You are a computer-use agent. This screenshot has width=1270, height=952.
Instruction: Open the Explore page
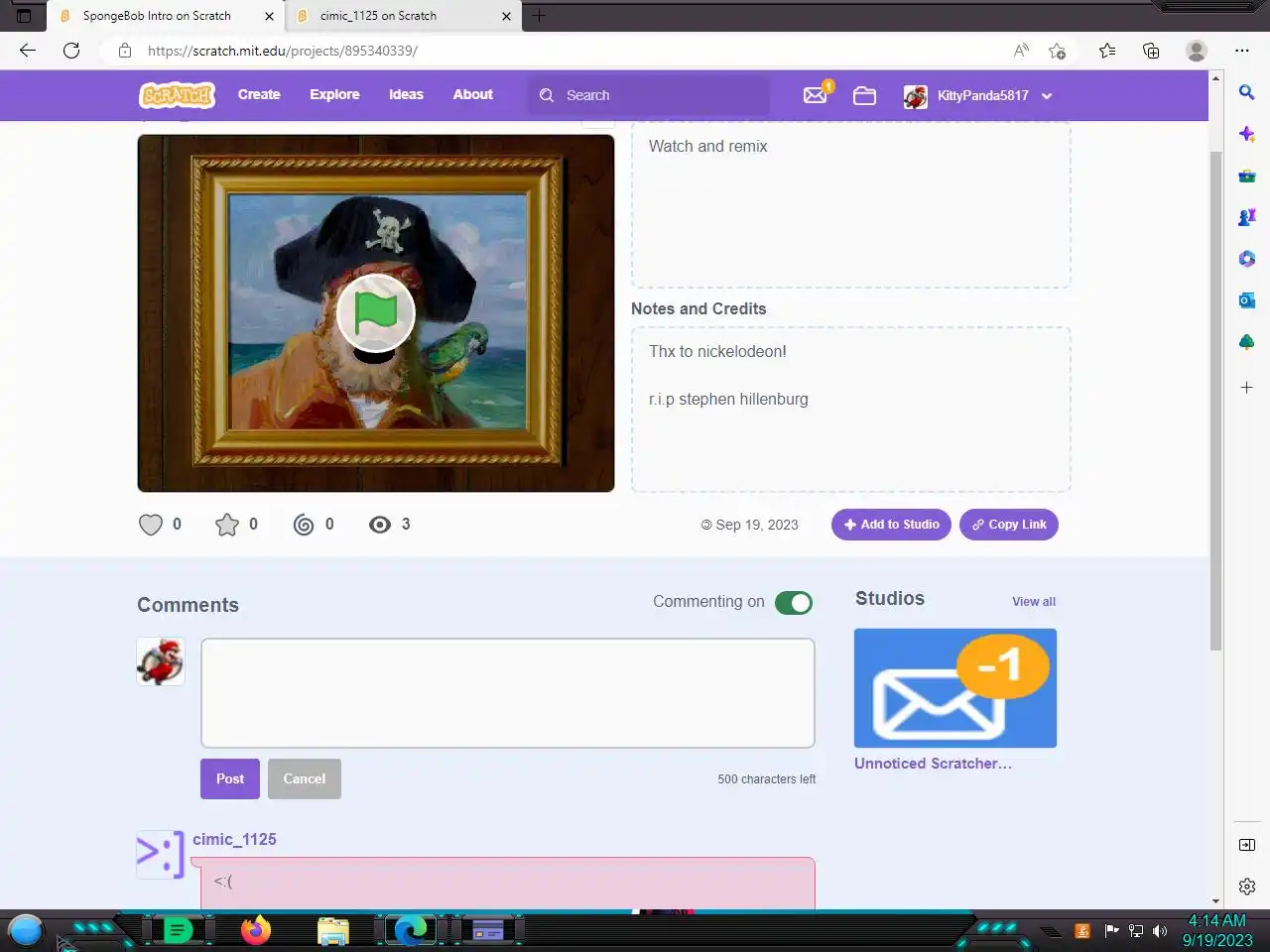pos(334,94)
